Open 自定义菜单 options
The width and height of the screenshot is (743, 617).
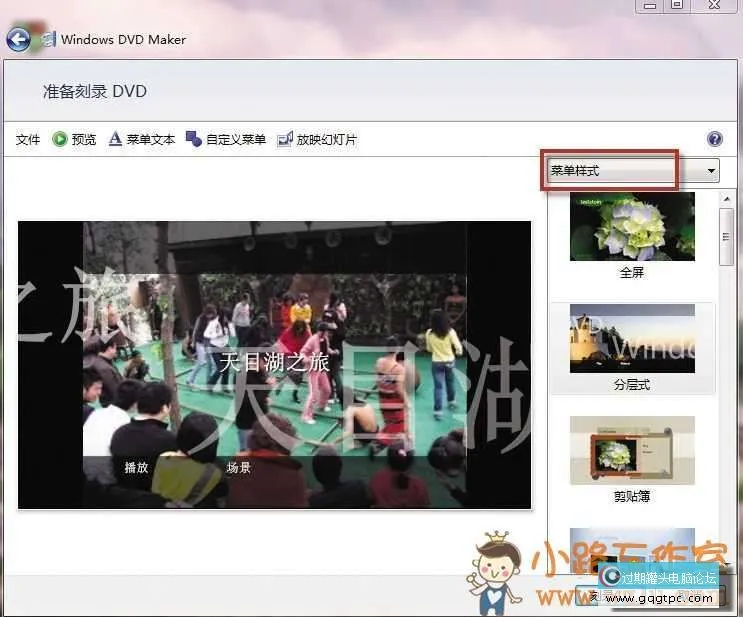tap(226, 139)
